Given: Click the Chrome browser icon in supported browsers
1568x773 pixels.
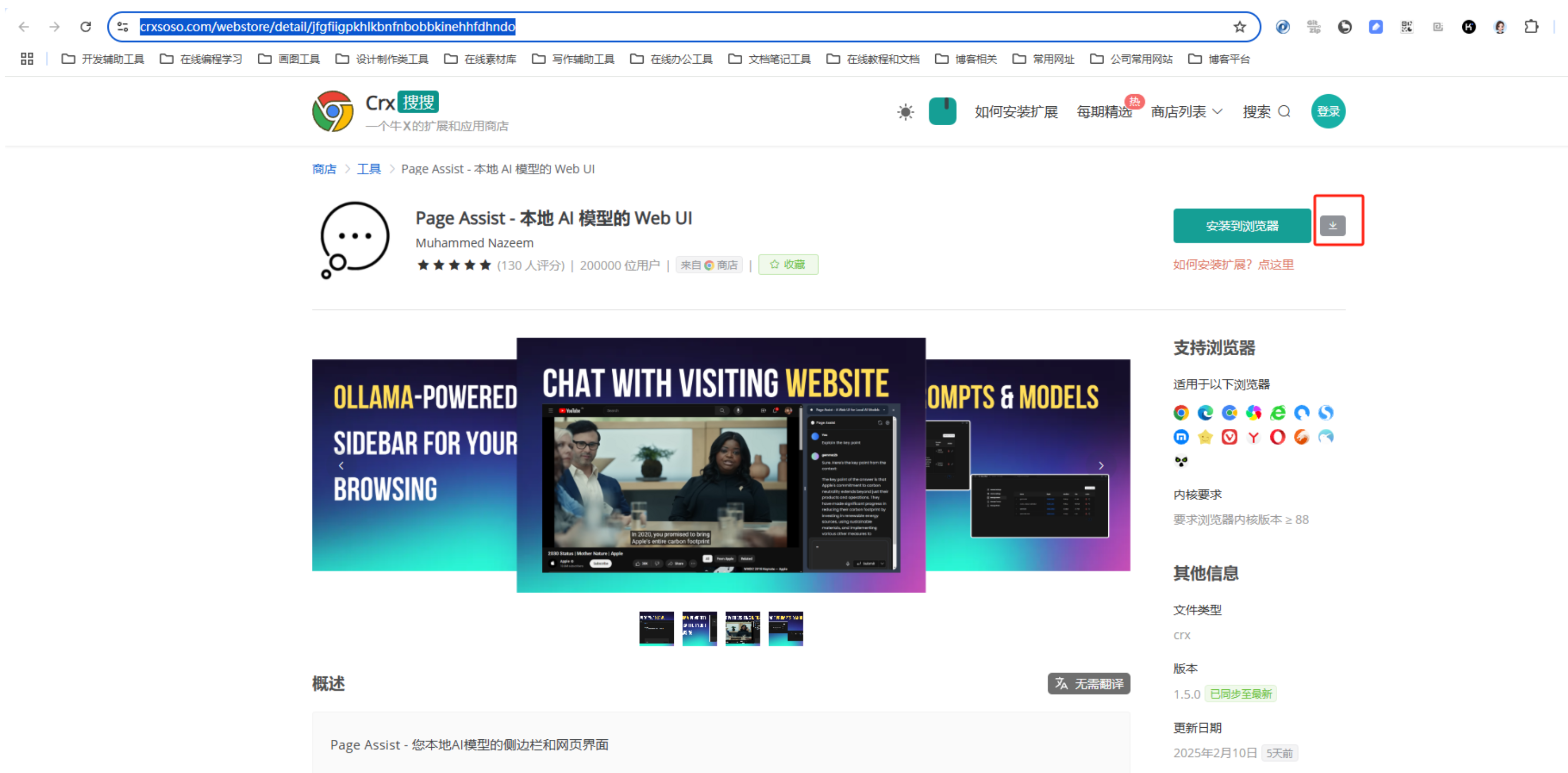Looking at the screenshot, I should (x=1180, y=413).
